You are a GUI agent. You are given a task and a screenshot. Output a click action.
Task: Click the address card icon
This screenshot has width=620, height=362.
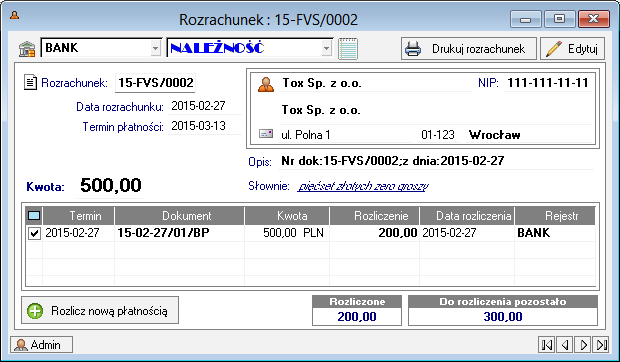pyautogui.click(x=266, y=134)
